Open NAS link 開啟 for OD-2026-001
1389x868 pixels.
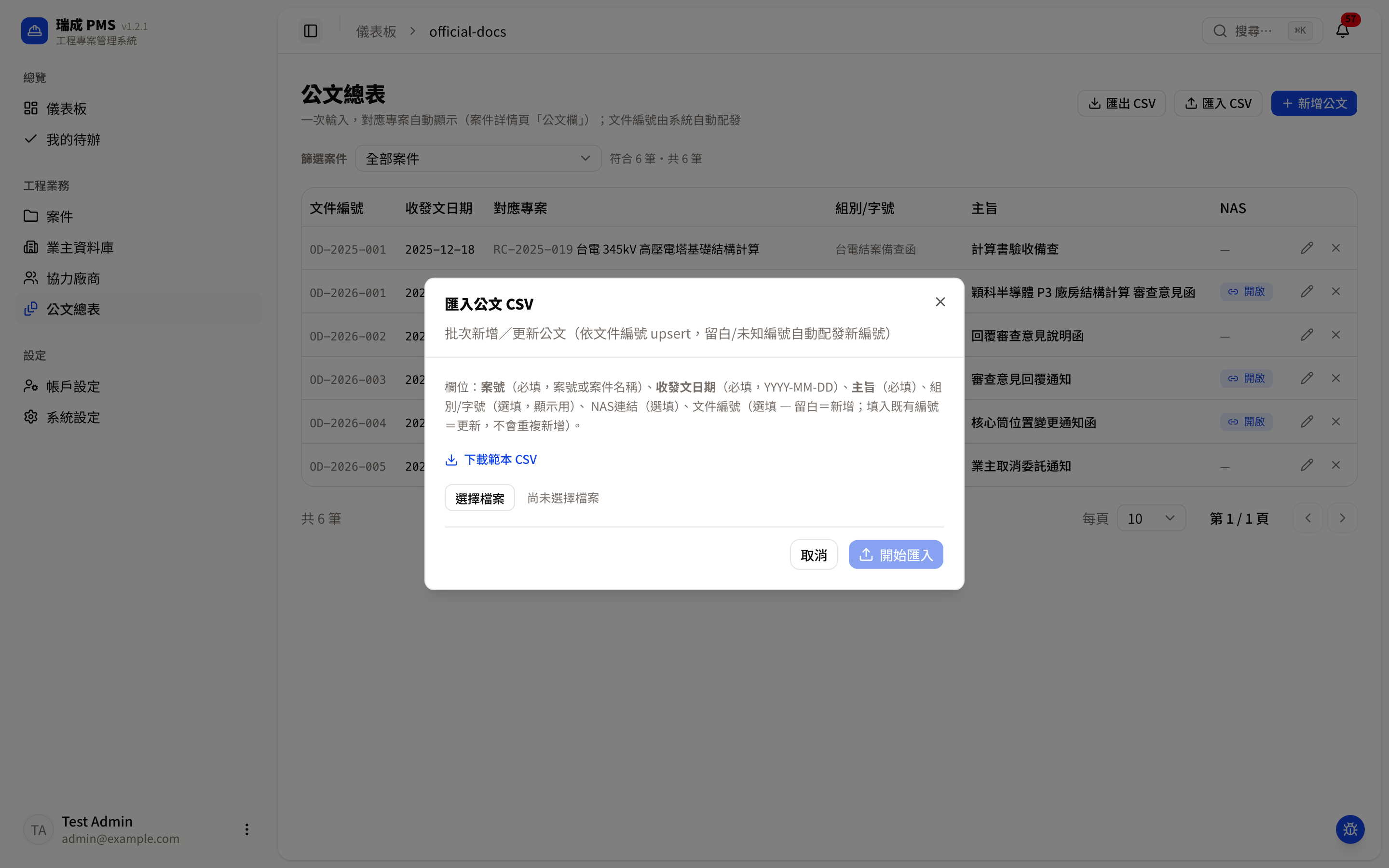[x=1246, y=292]
